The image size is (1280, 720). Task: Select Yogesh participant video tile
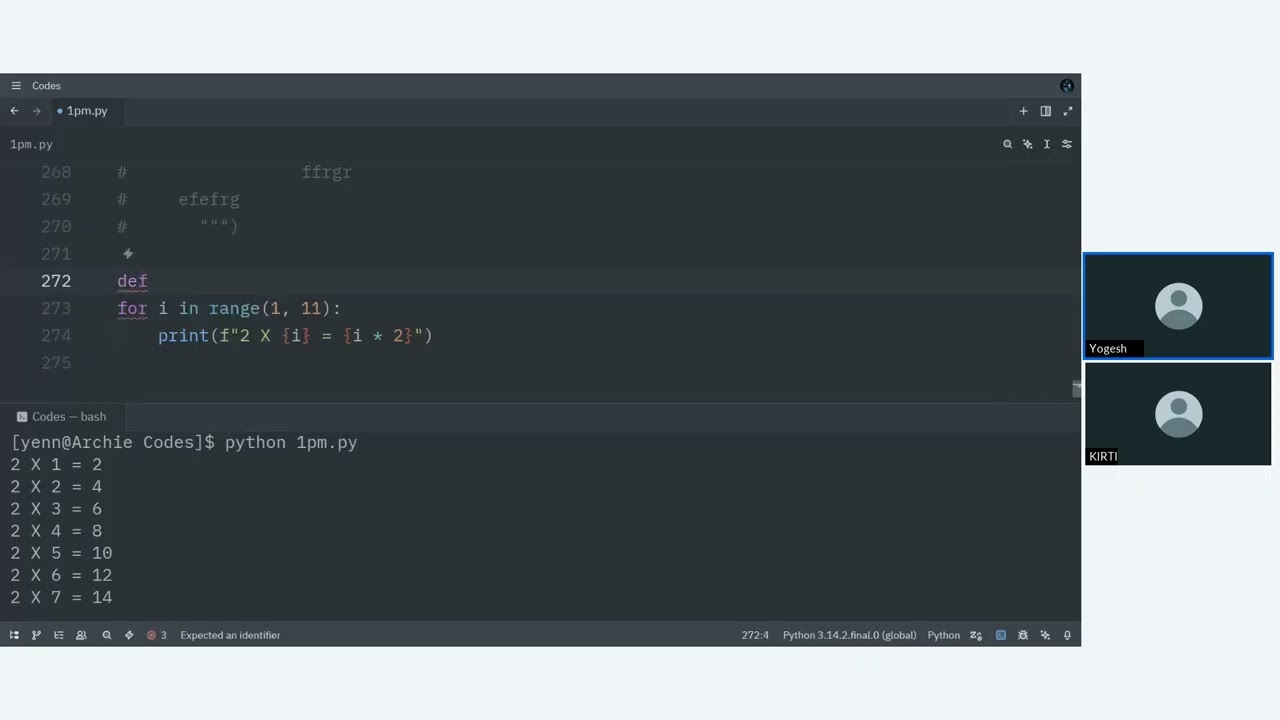pyautogui.click(x=1178, y=306)
